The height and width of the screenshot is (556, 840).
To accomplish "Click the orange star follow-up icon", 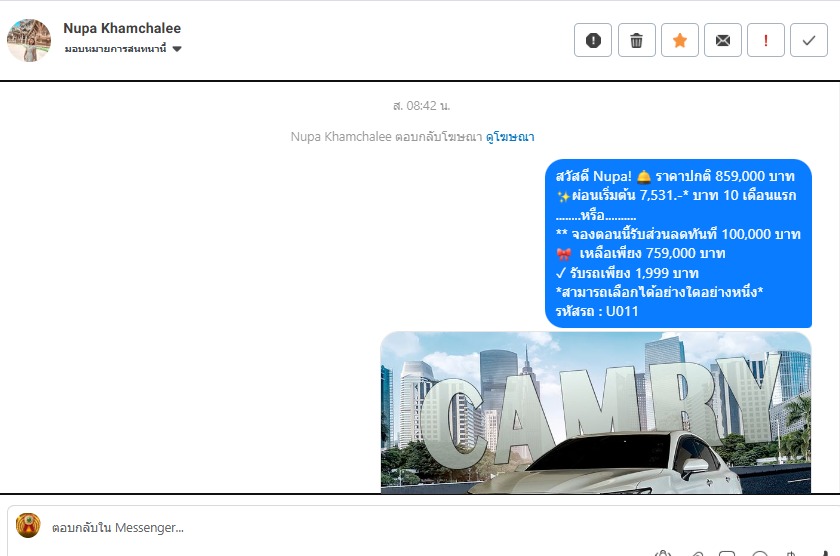I will (680, 40).
